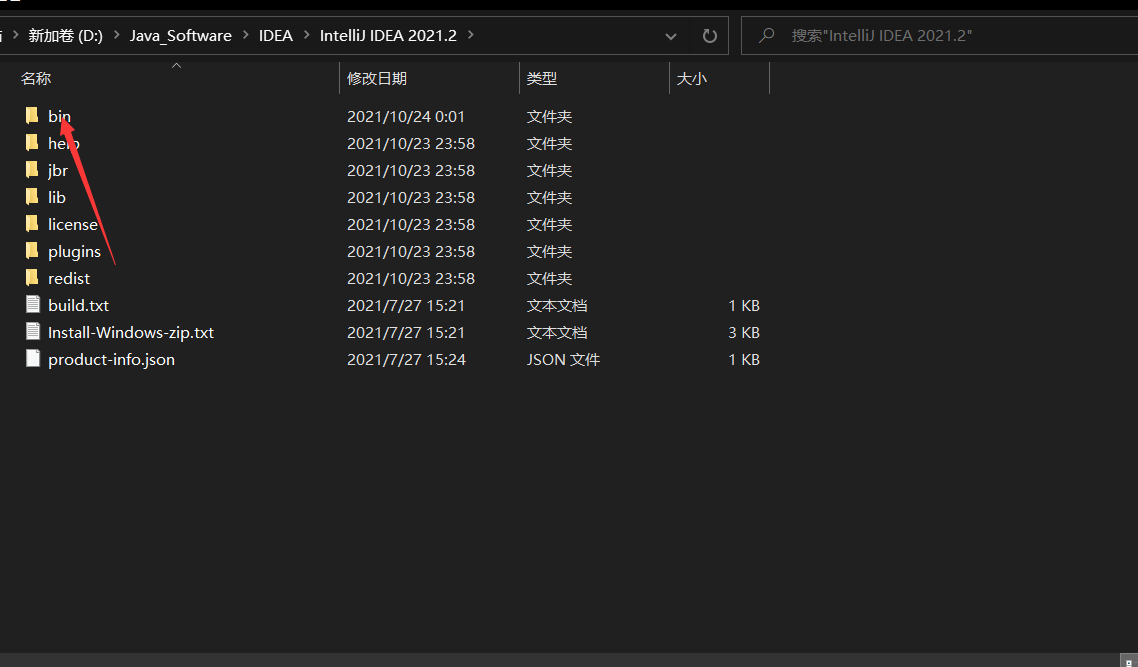Select the redist folder name
This screenshot has height=667, width=1138.
pyautogui.click(x=69, y=278)
